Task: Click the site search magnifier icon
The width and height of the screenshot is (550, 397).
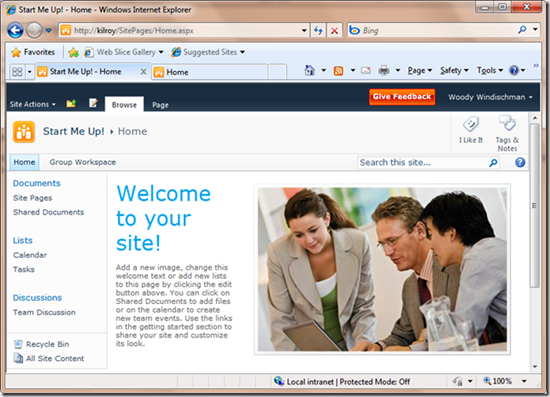Action: [x=493, y=162]
